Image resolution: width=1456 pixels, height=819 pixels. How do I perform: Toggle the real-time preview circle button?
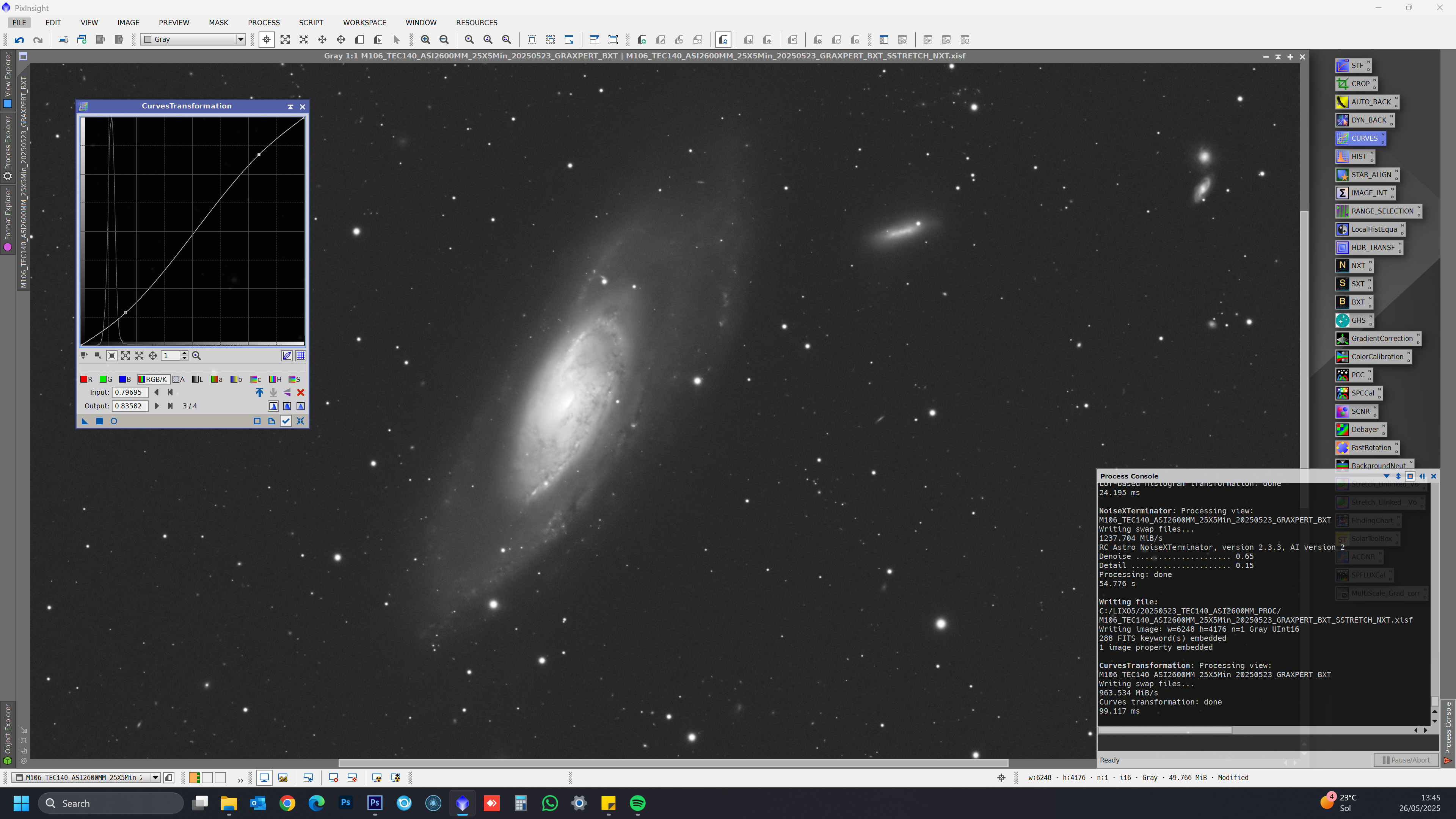point(114,421)
